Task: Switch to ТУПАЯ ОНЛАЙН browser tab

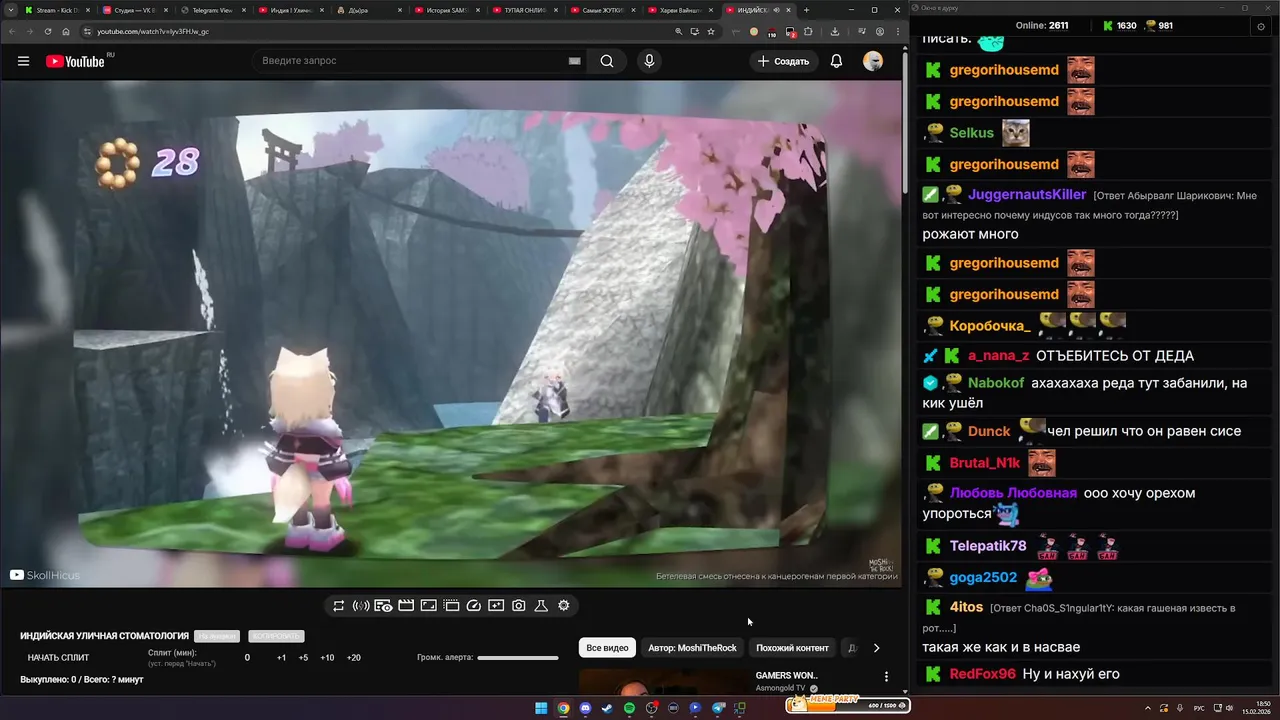Action: pyautogui.click(x=523, y=10)
